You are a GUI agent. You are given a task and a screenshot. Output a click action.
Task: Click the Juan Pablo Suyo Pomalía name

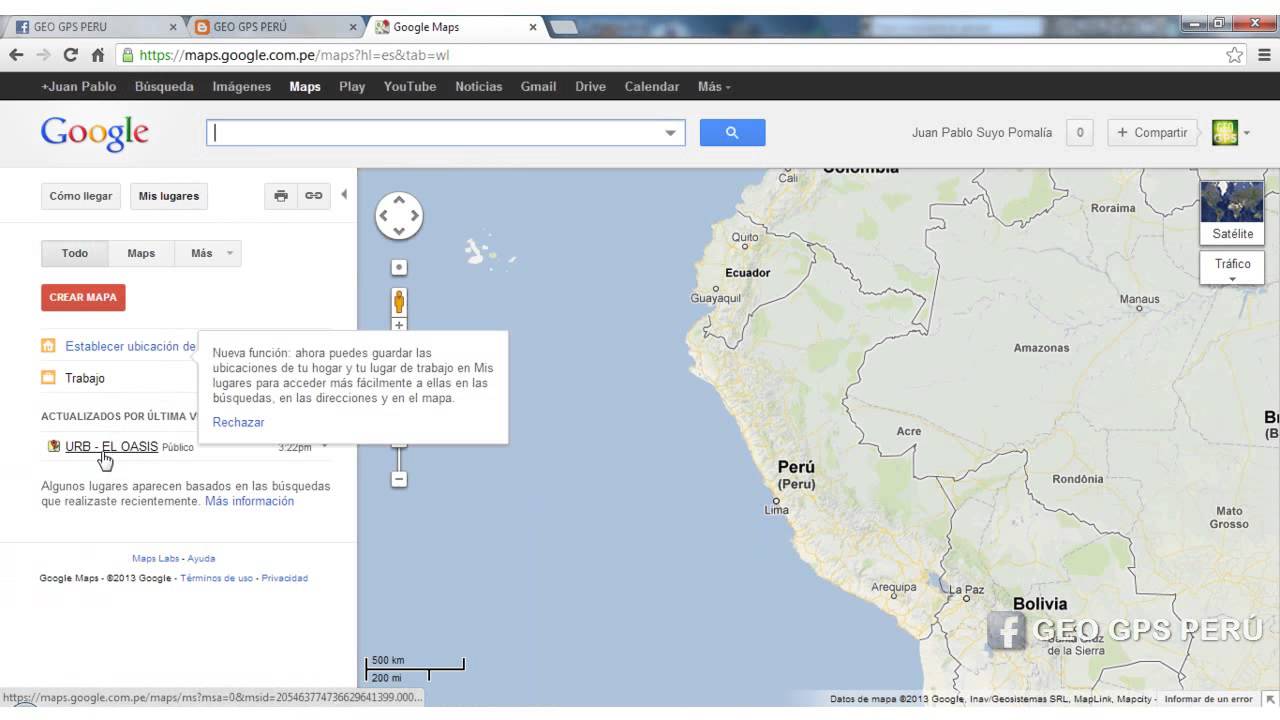[982, 132]
